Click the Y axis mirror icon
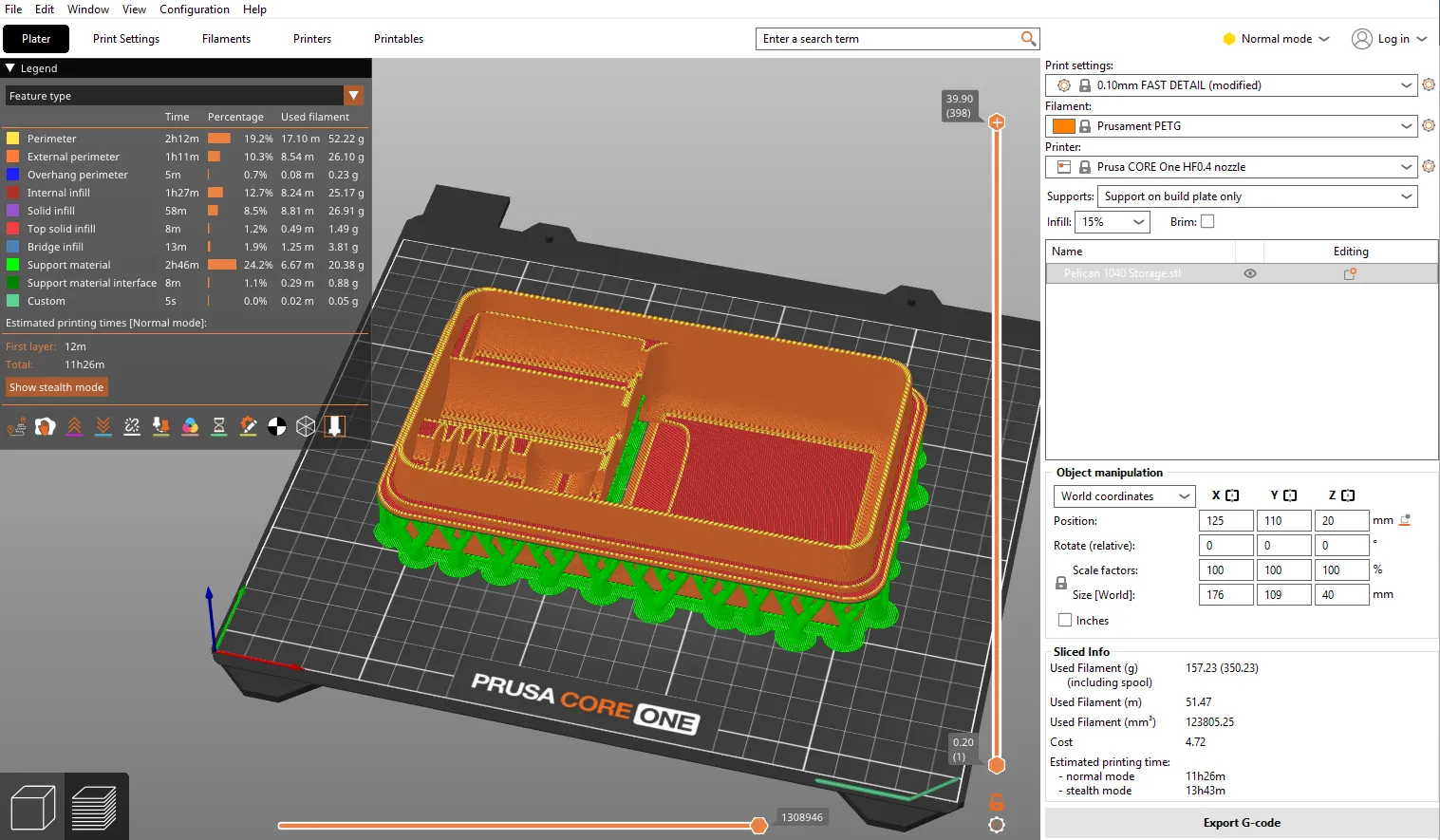1440x840 pixels. tap(1290, 495)
